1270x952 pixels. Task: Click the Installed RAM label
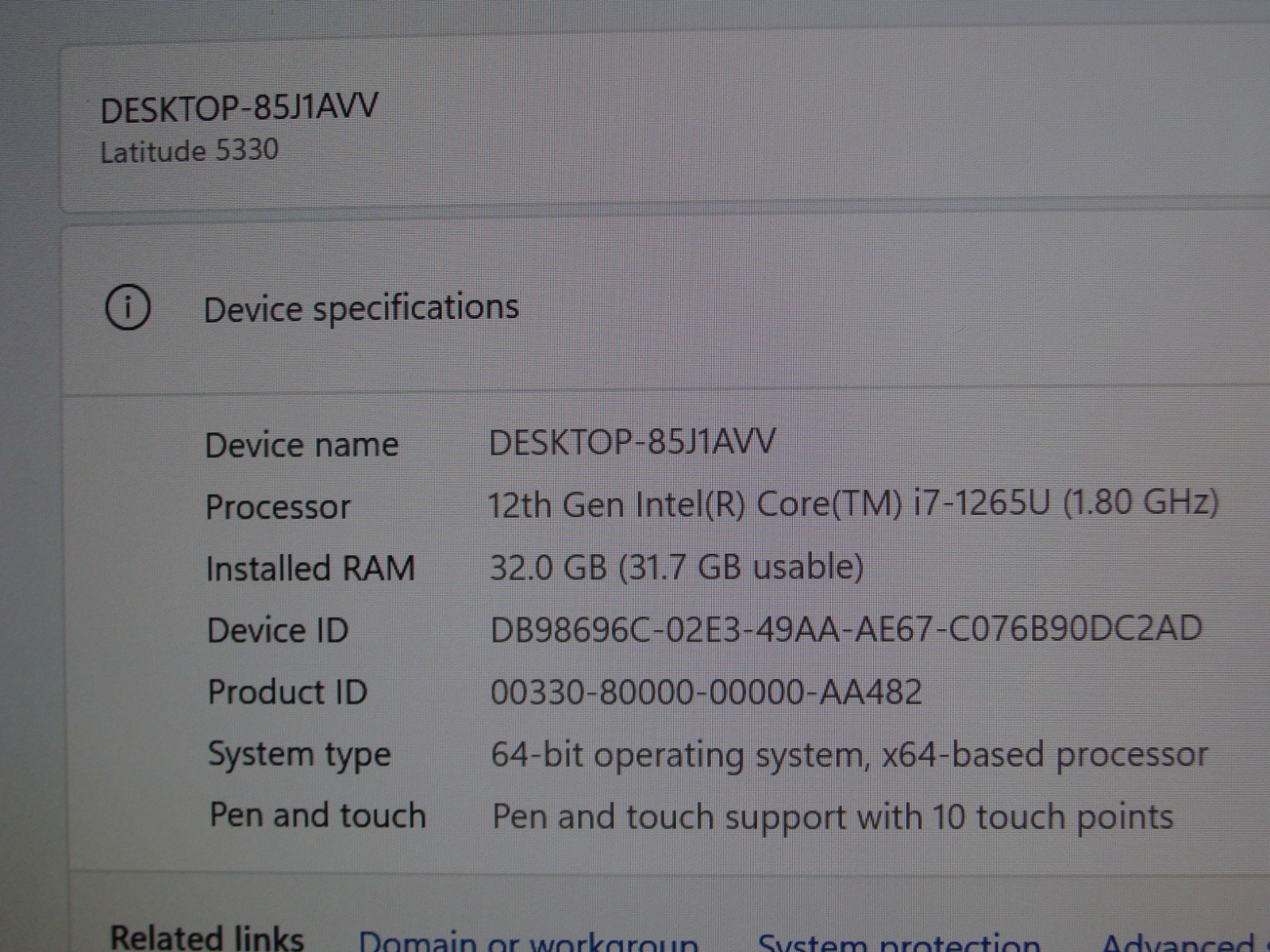[x=310, y=569]
